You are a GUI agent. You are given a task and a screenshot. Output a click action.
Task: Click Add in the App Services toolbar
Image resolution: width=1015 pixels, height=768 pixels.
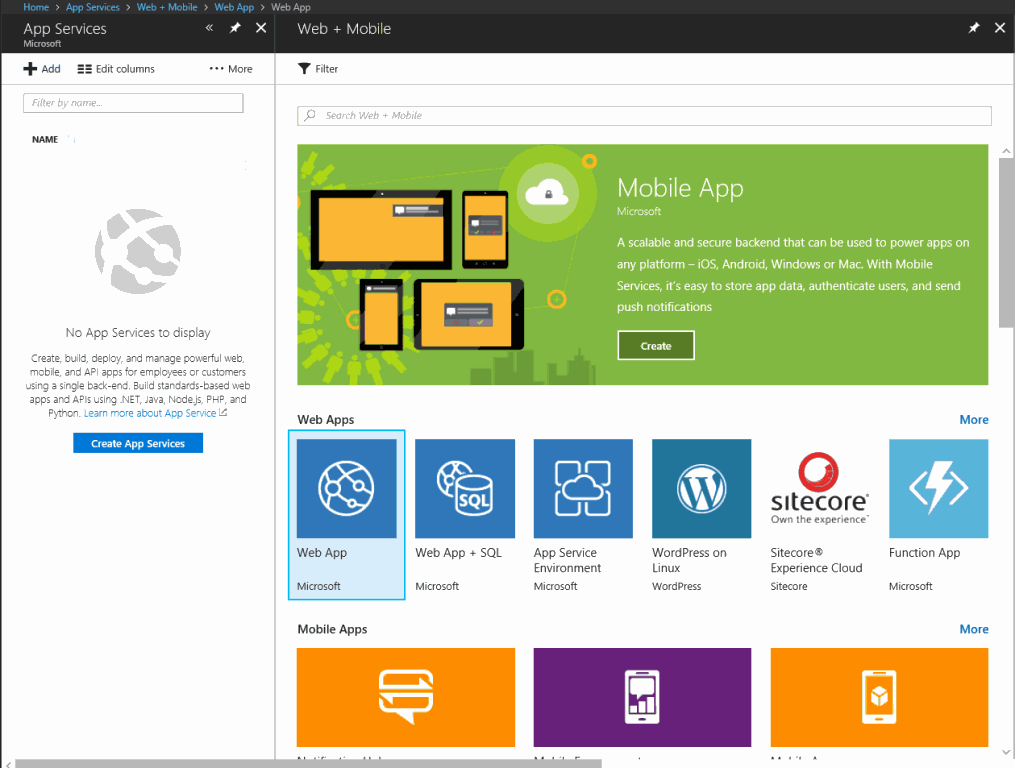(x=42, y=69)
